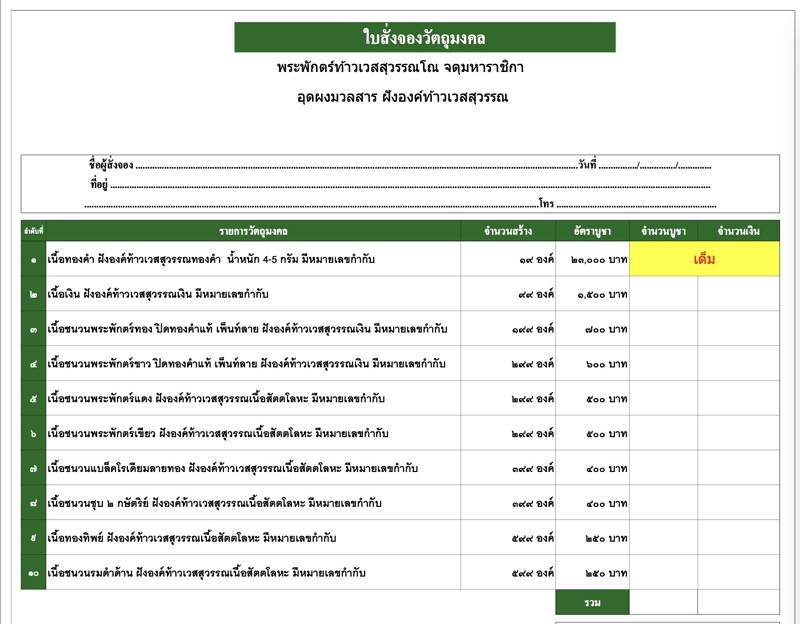Select the ๑๙ องค์ quantity cell
This screenshot has width=800, height=624.
pos(508,259)
